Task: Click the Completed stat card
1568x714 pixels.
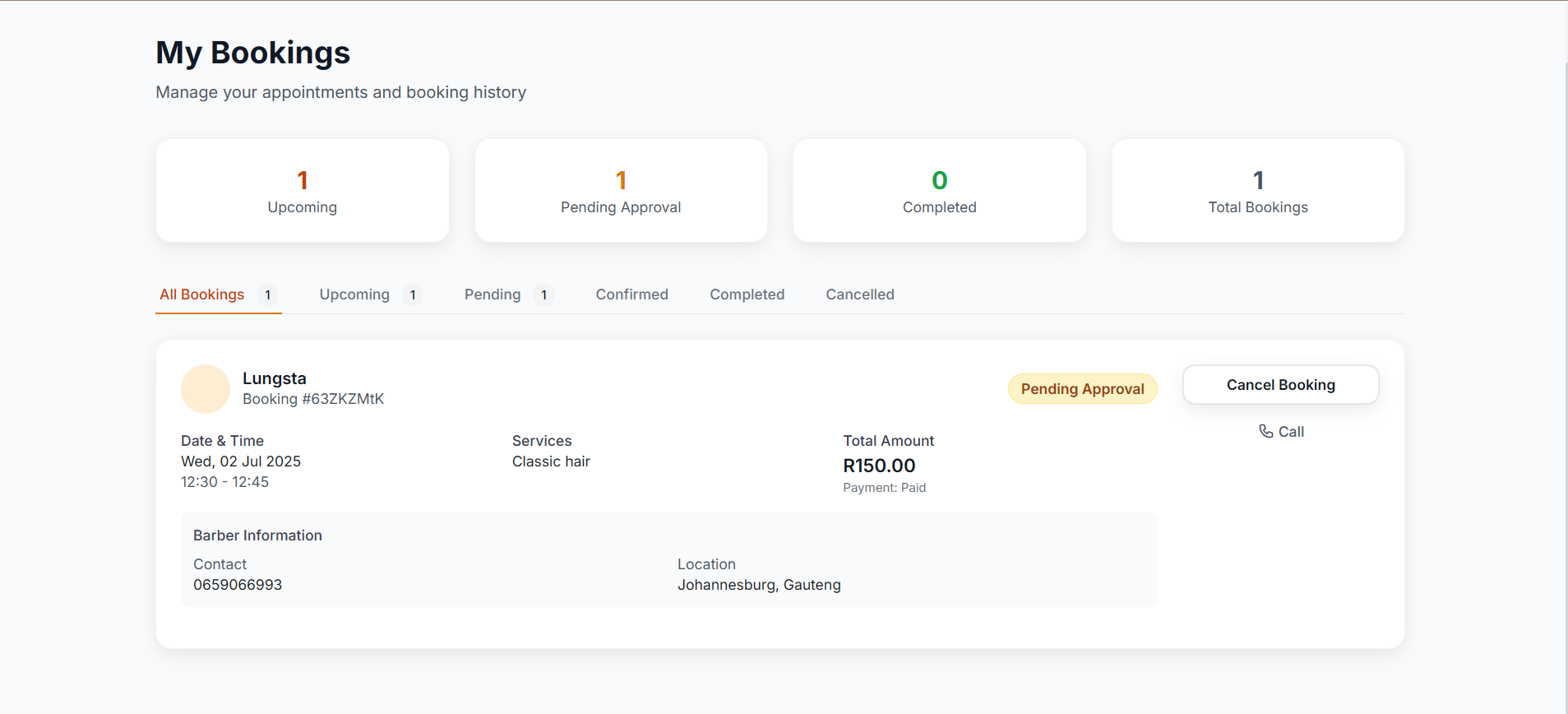Action: [x=939, y=191]
